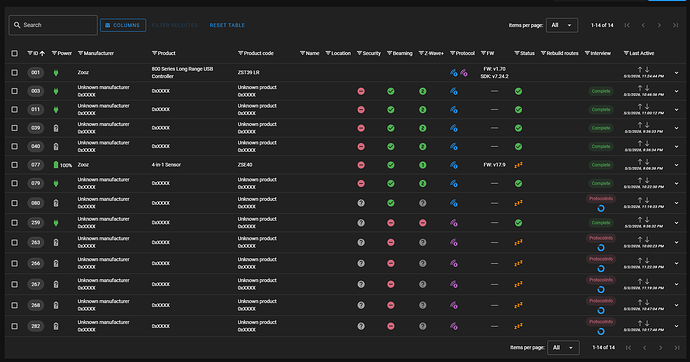Image resolution: width=690 pixels, height=362 pixels.
Task: Click interview spinner icon for node 080
Action: (601, 208)
